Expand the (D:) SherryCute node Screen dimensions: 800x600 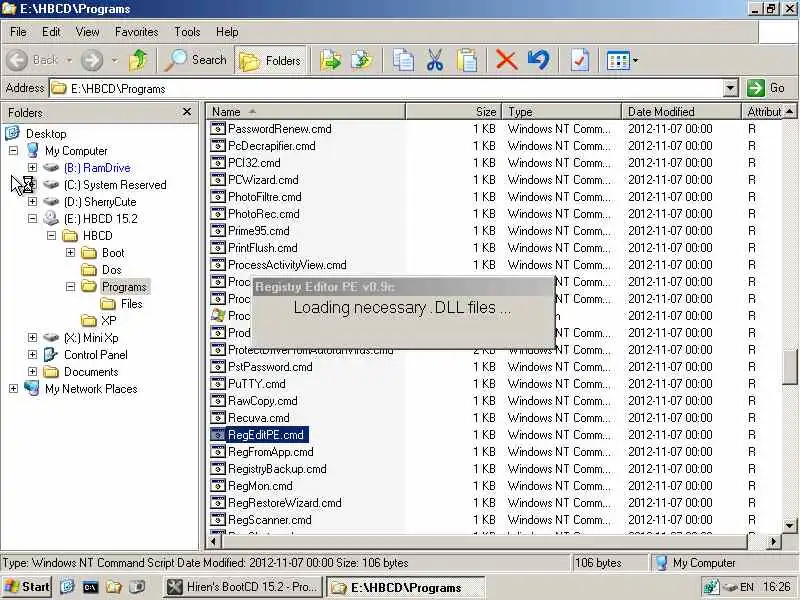pos(32,202)
